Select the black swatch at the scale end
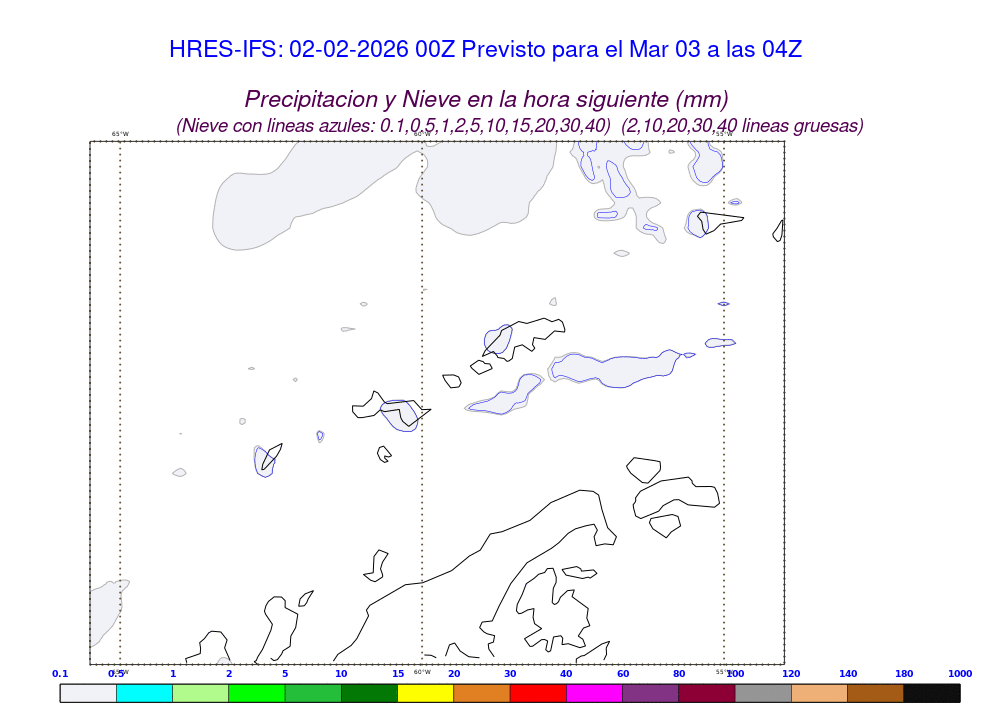 coord(931,693)
